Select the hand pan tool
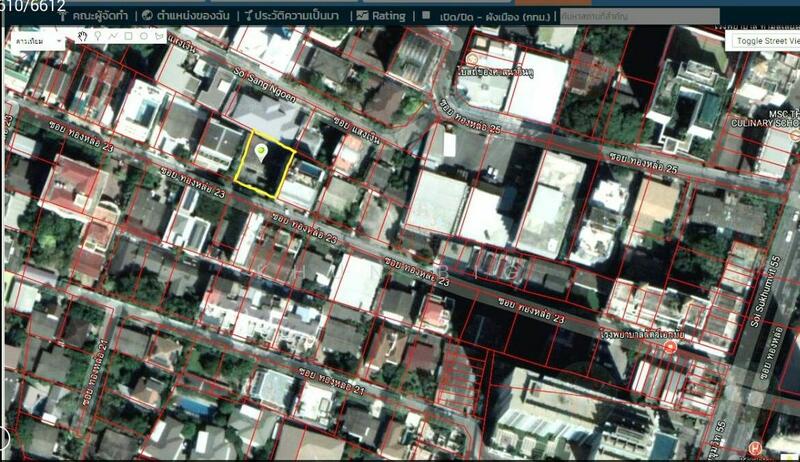This screenshot has width=800, height=462. click(83, 36)
